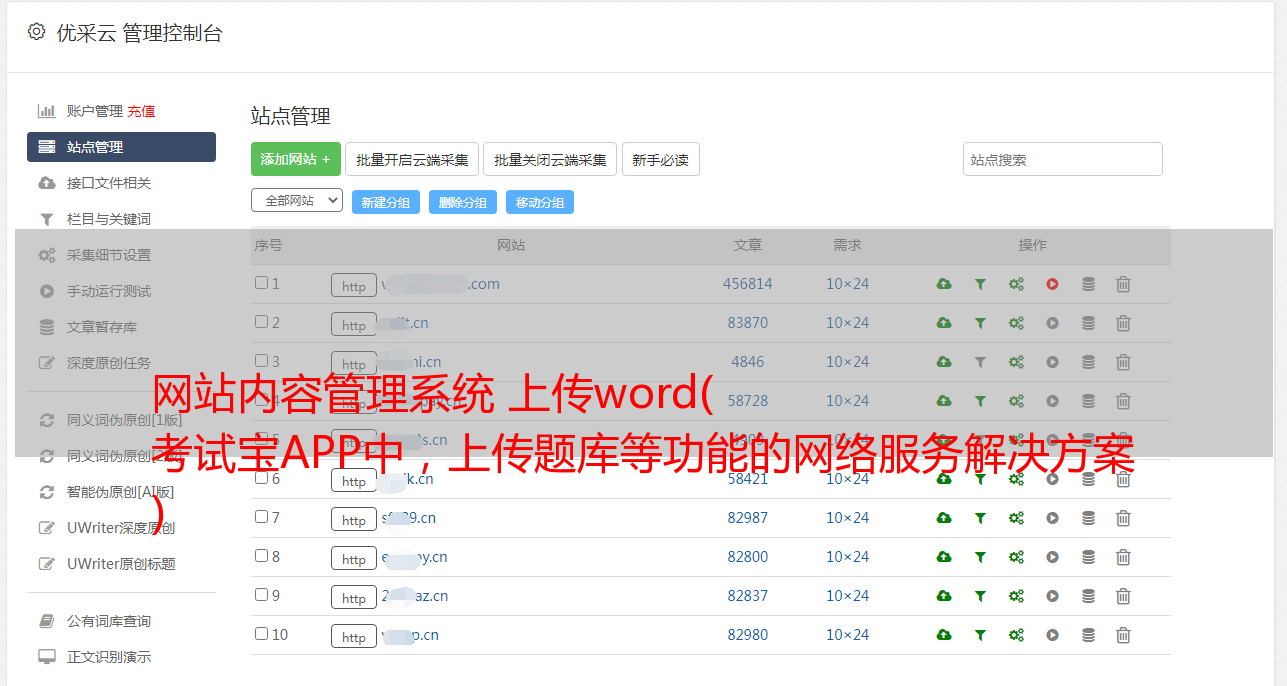1287x686 pixels.
Task: Delete row 10 site using trash icon
Action: [1123, 635]
